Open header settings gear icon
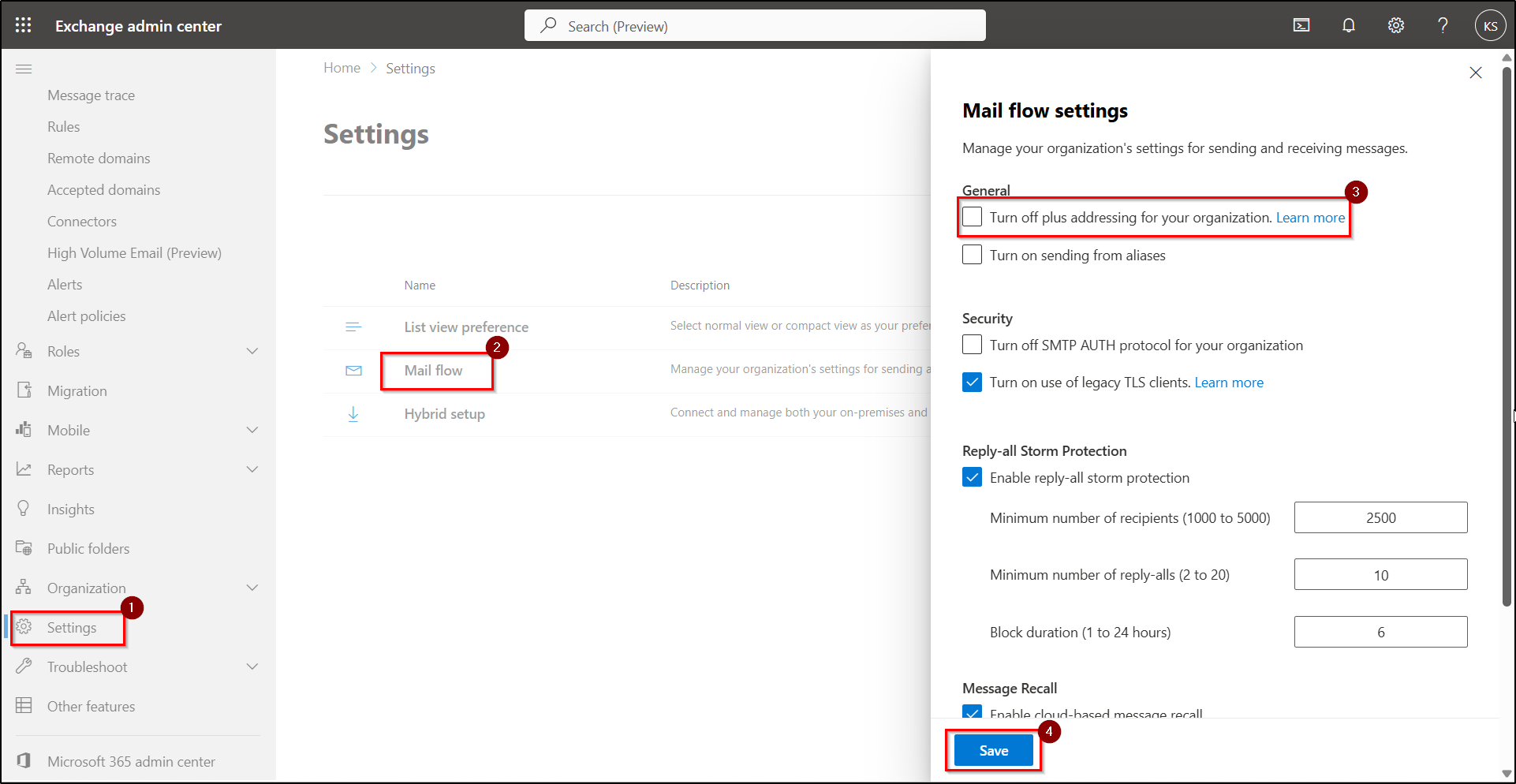The width and height of the screenshot is (1516, 784). 1396,25
